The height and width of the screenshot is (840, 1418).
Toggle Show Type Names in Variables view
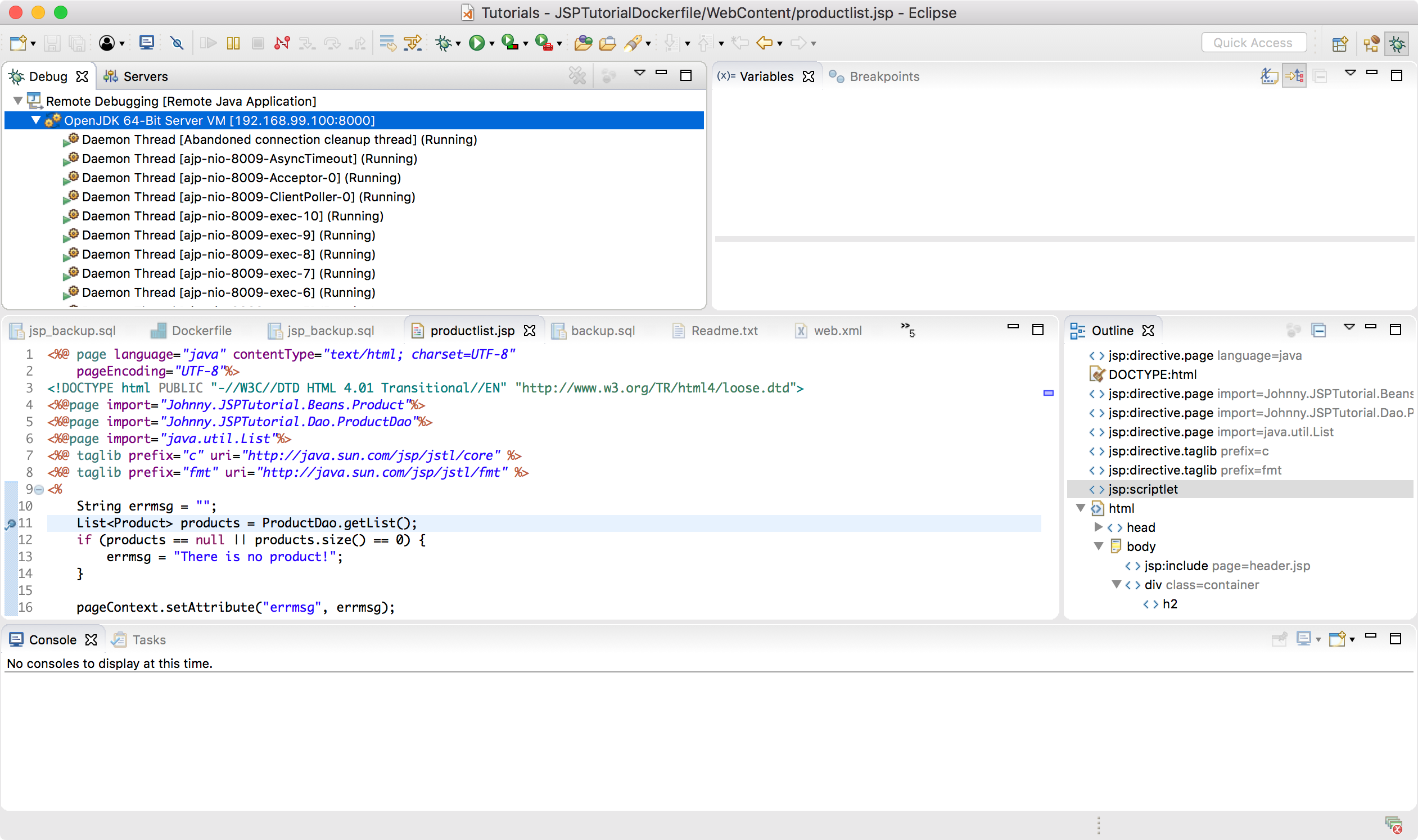[1269, 75]
